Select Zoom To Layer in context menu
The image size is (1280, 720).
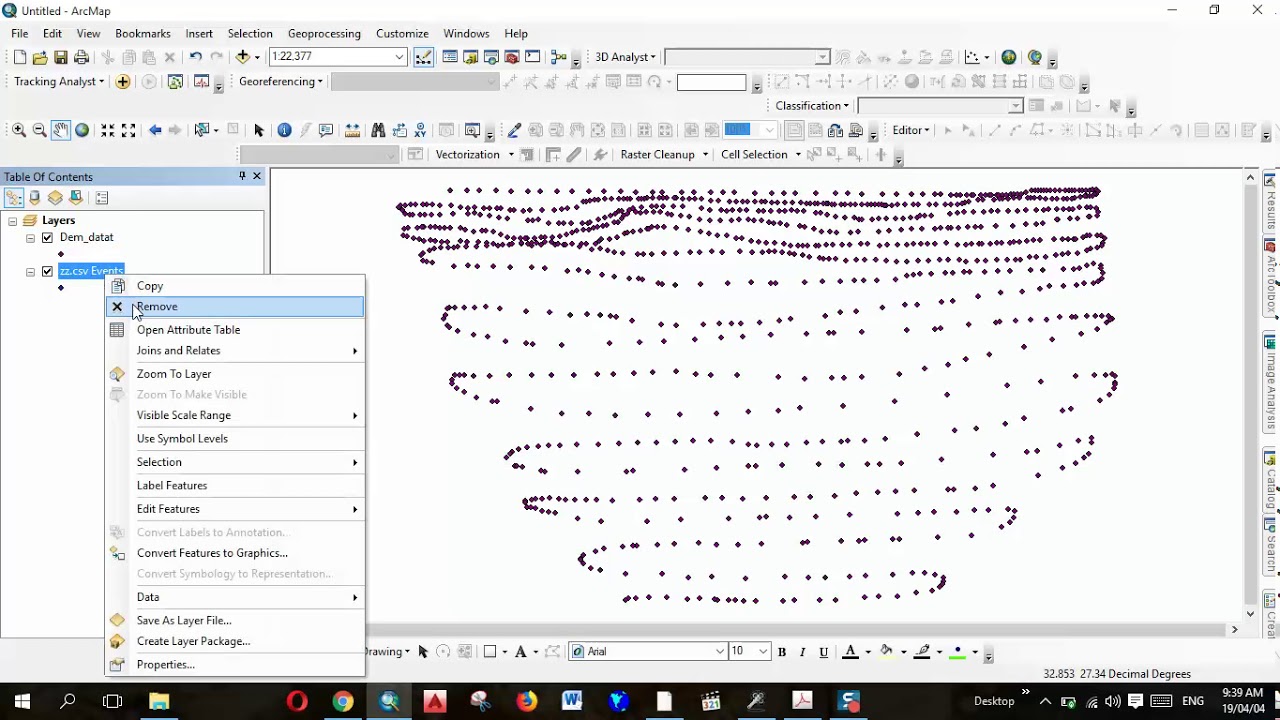235,374
